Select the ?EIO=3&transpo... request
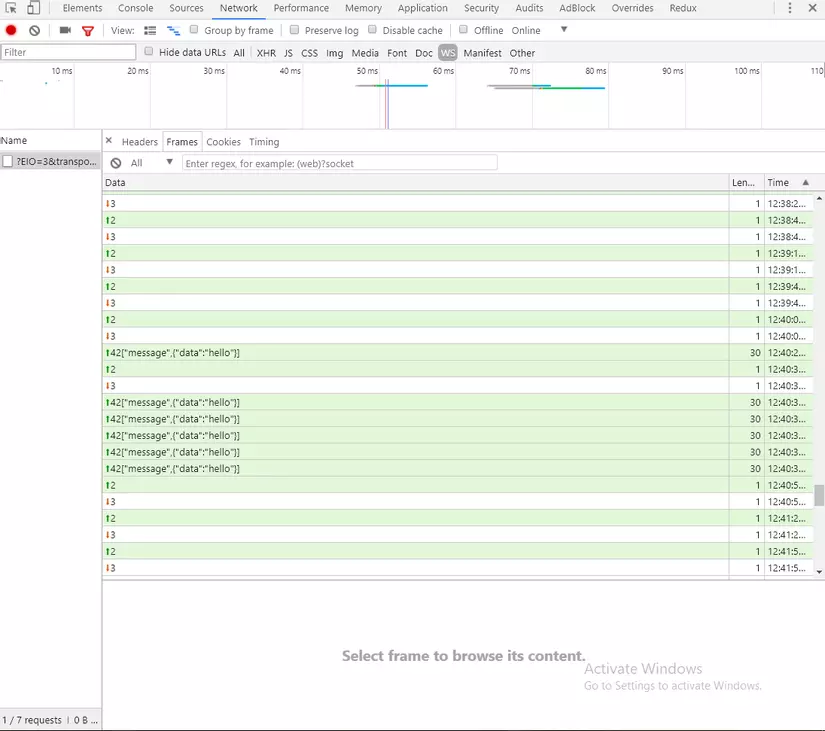The height and width of the screenshot is (731, 825). (x=50, y=161)
